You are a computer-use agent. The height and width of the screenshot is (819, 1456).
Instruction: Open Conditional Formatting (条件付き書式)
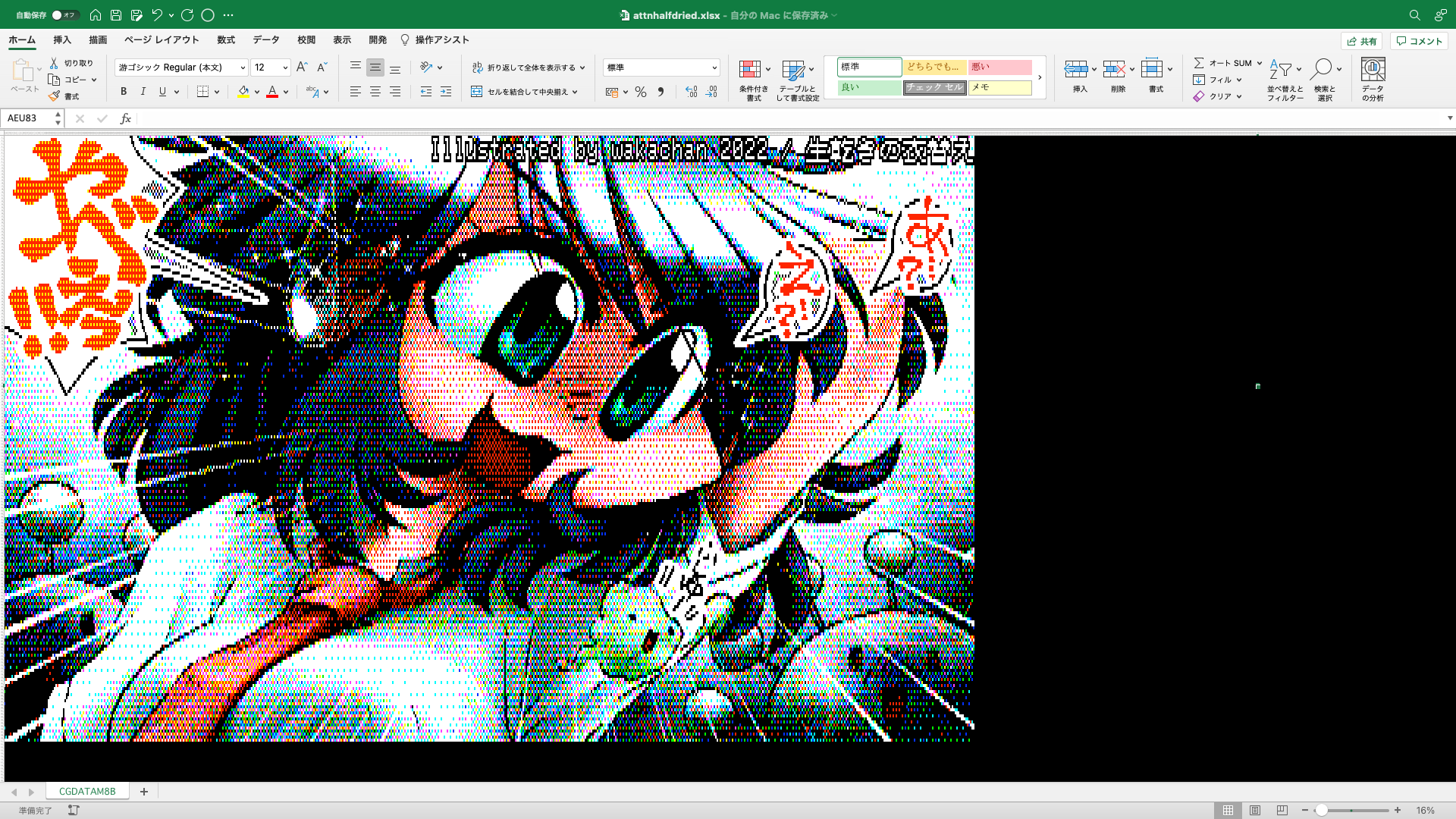[x=754, y=80]
